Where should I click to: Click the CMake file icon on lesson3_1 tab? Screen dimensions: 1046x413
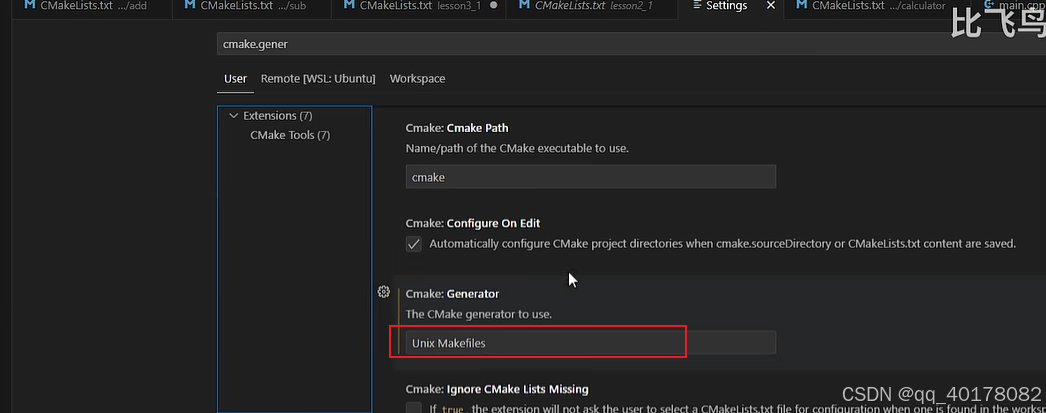click(348, 5)
